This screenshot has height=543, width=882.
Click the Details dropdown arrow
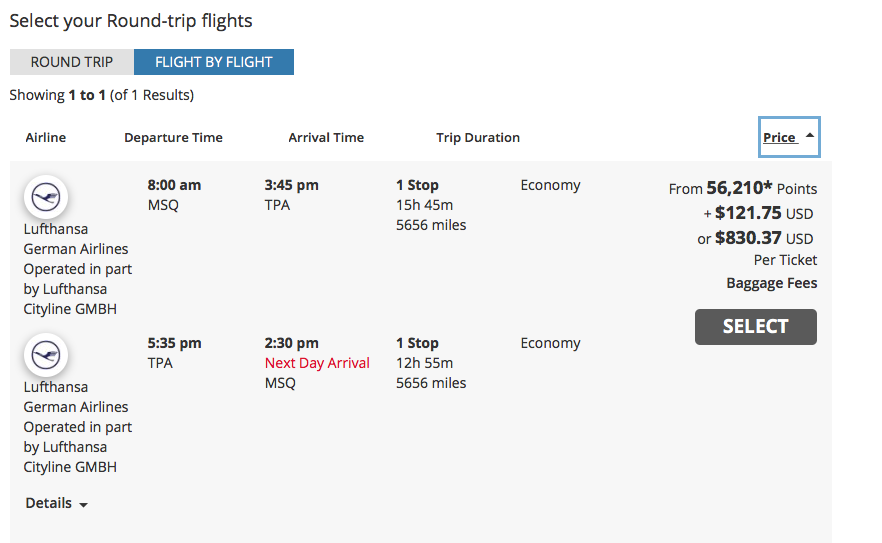pos(83,505)
